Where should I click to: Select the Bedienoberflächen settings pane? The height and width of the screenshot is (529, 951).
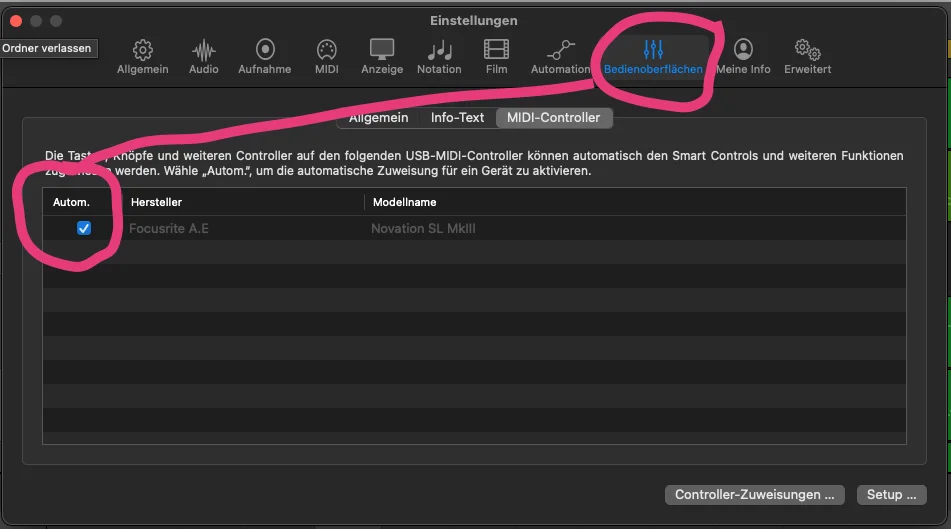click(653, 57)
